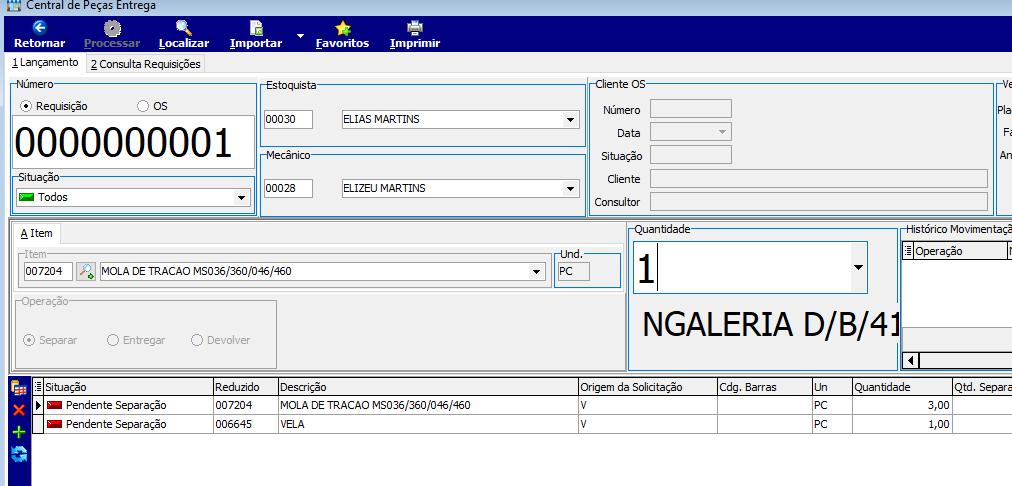The image size is (1012, 486).
Task: Click the red X delete row icon
Action: 19,410
